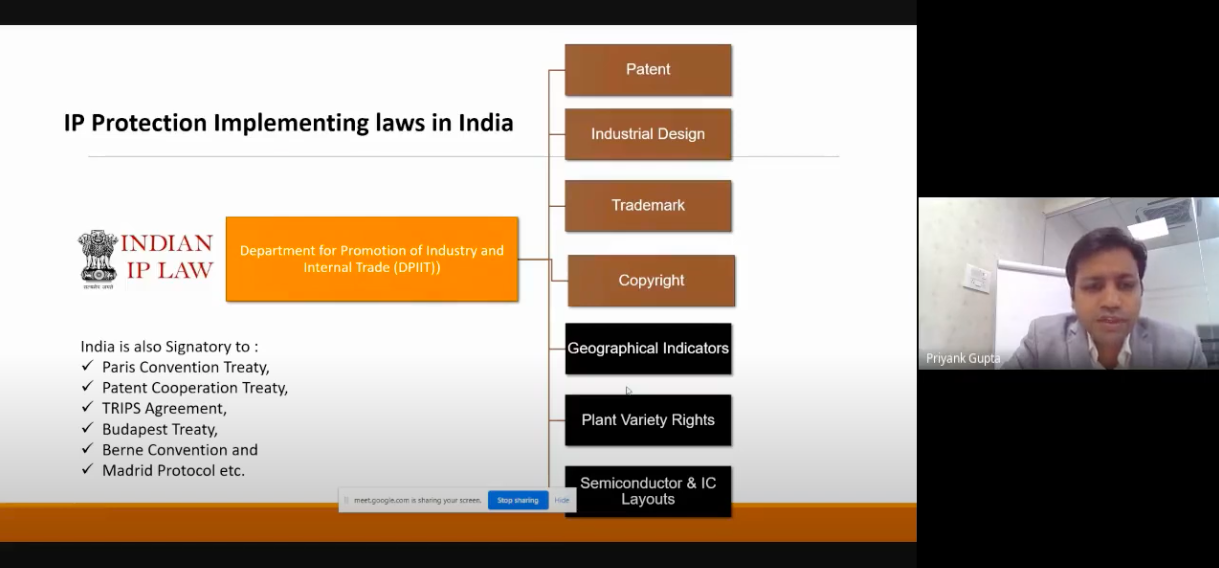Screen dimensions: 1219x568
Task: Click the speaker's video thumbnail
Action: (1068, 282)
